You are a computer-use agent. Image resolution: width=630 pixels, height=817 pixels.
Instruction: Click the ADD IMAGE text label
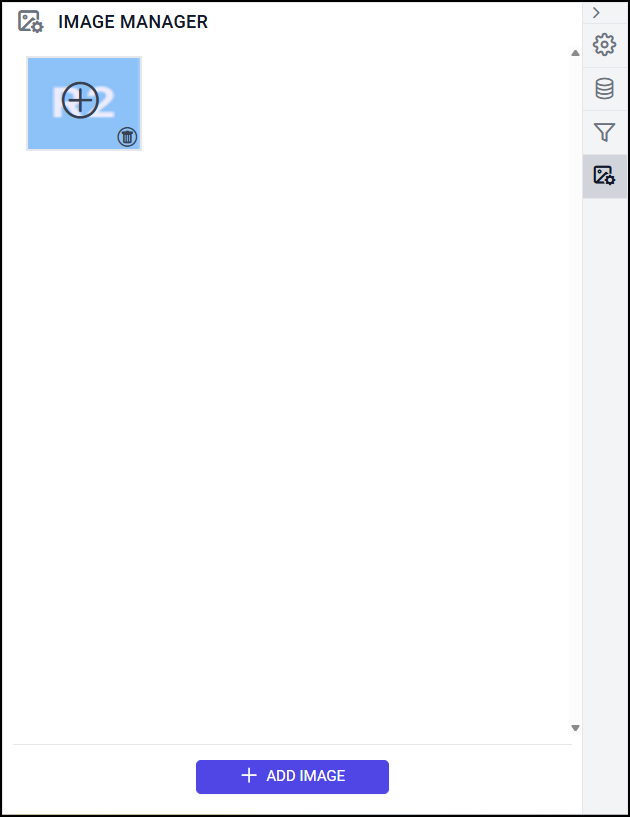306,776
